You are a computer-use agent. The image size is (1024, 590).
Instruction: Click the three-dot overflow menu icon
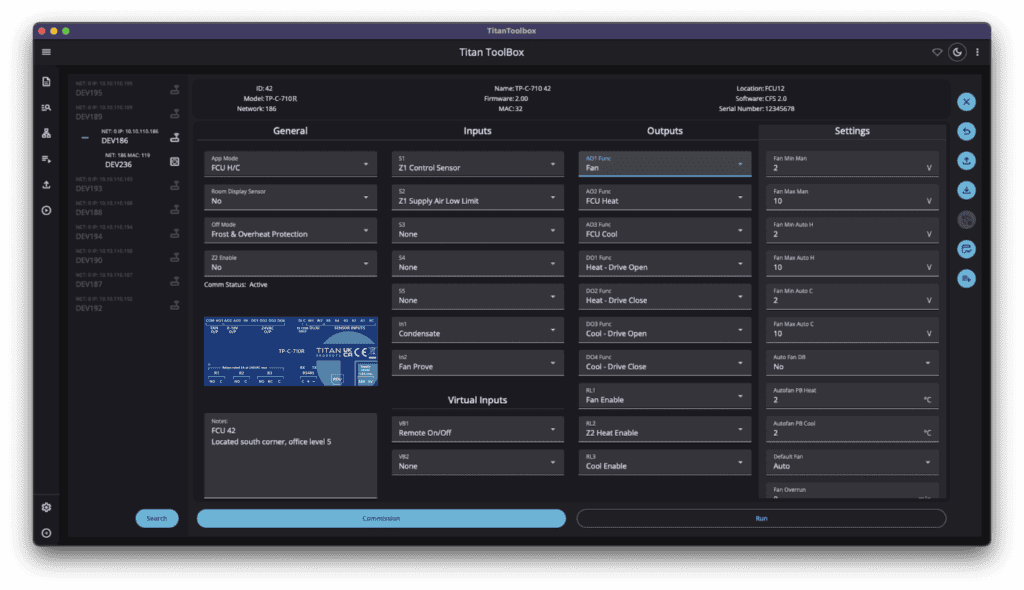[977, 52]
